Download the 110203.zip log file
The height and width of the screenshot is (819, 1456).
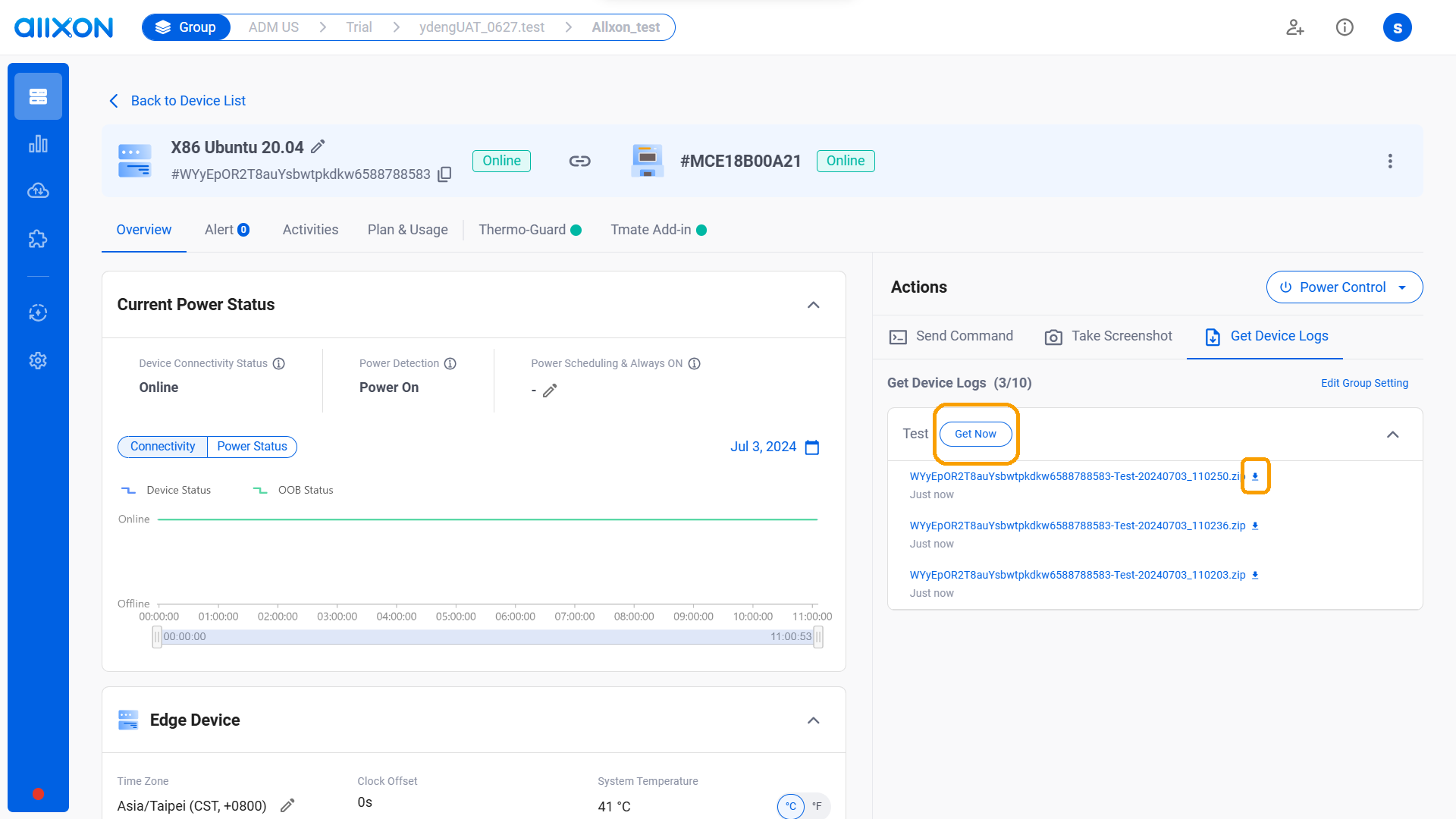coord(1255,575)
